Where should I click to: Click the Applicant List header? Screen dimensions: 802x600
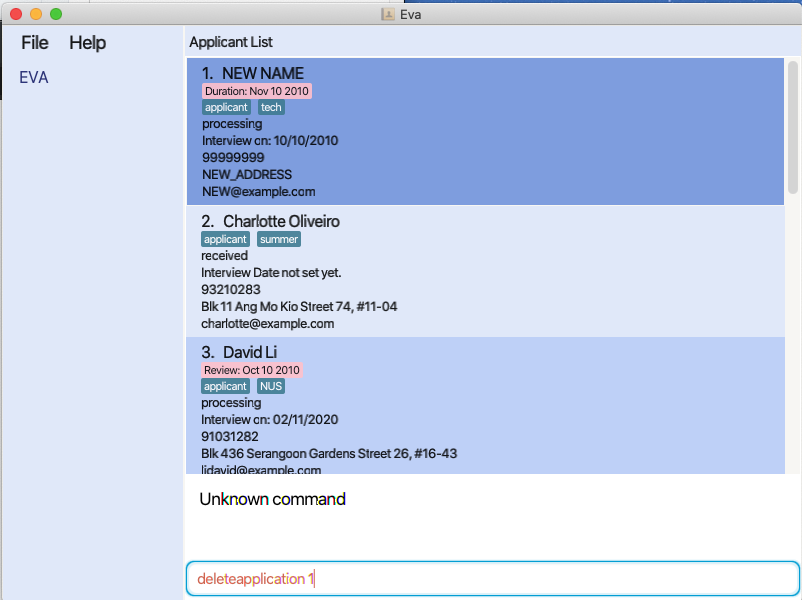231,42
